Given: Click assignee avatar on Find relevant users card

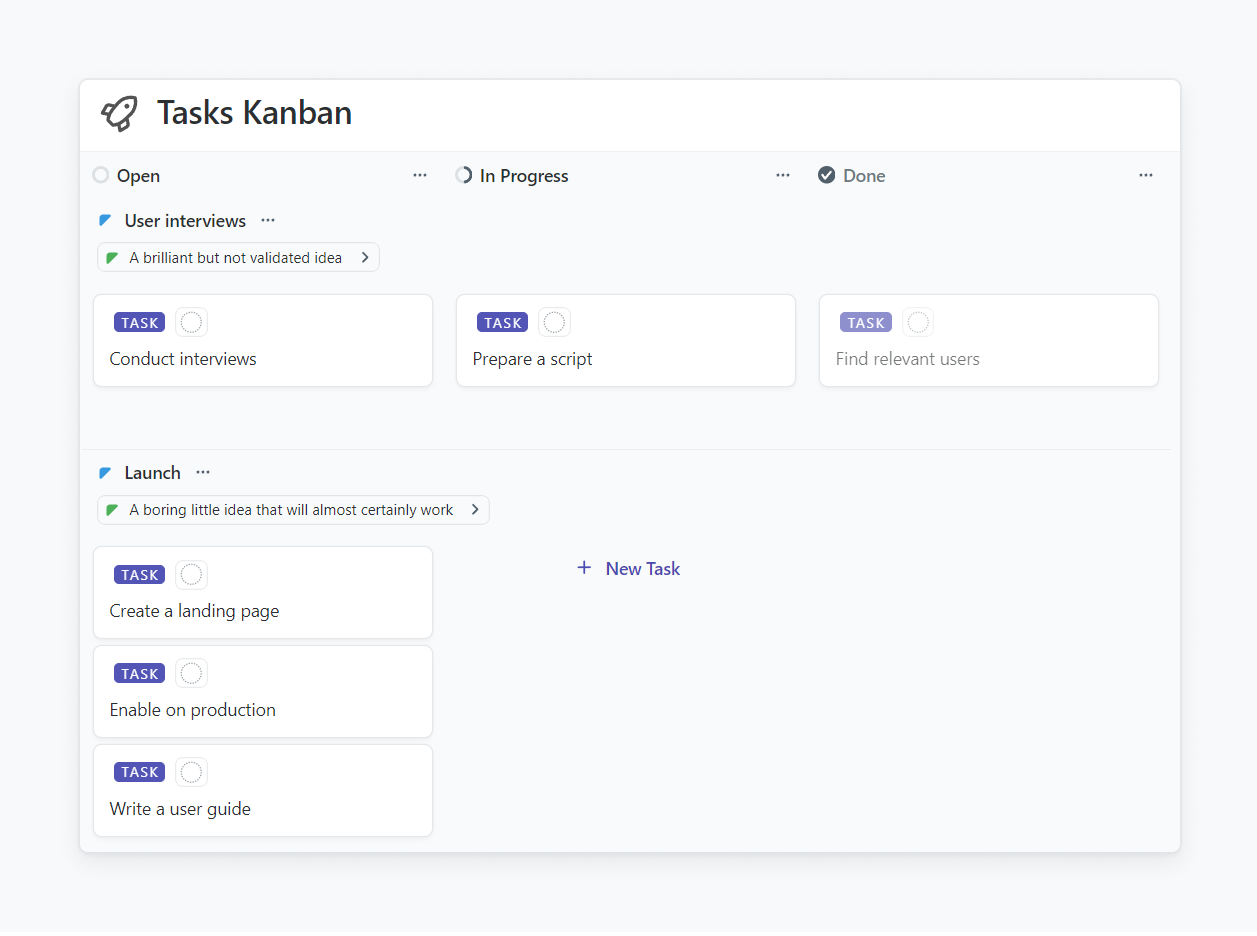Looking at the screenshot, I should tap(917, 322).
